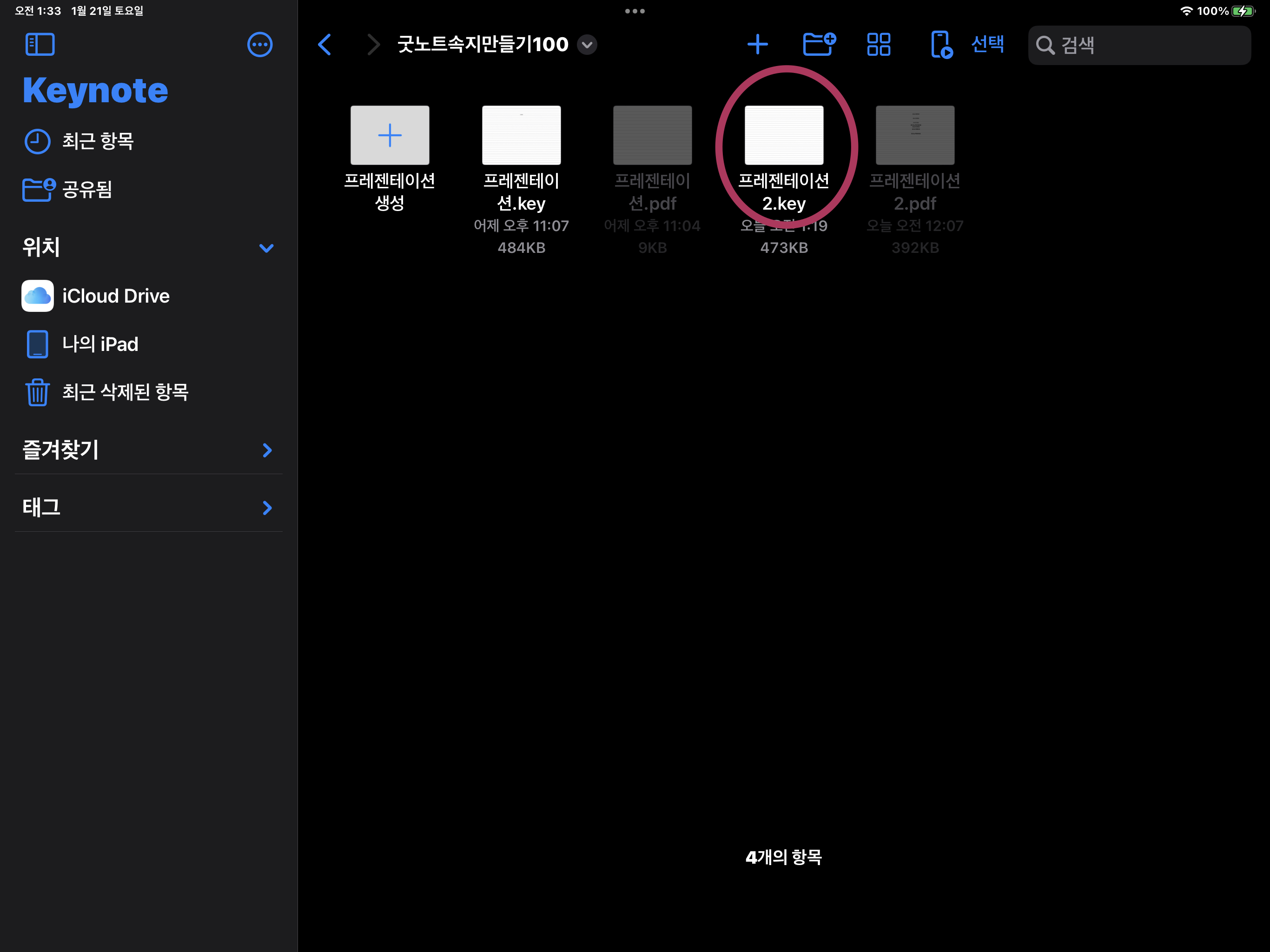Tap the 484KB file size label
This screenshot has height=952, width=1270.
point(521,248)
